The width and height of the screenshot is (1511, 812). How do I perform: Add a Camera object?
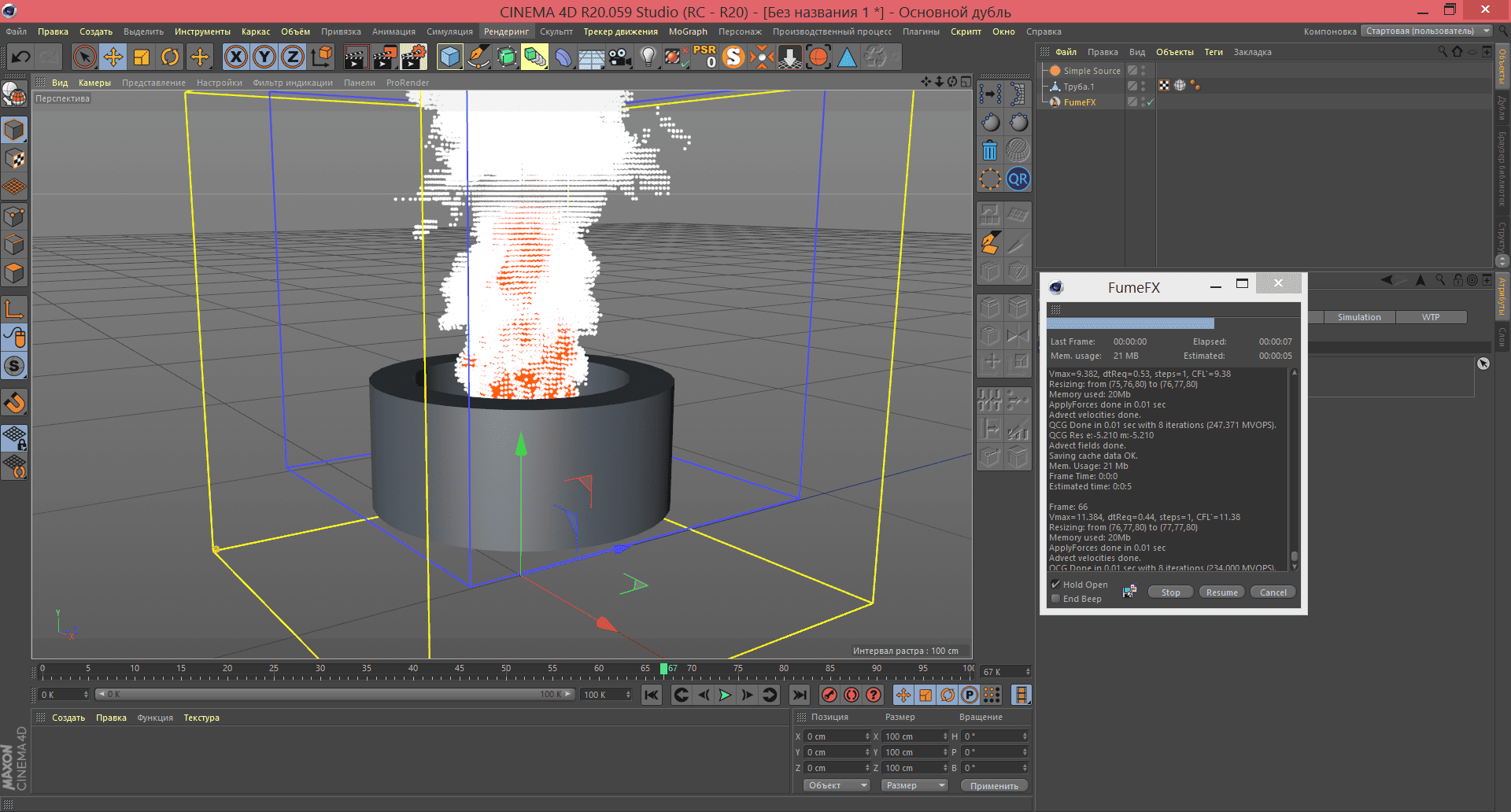pyautogui.click(x=620, y=57)
